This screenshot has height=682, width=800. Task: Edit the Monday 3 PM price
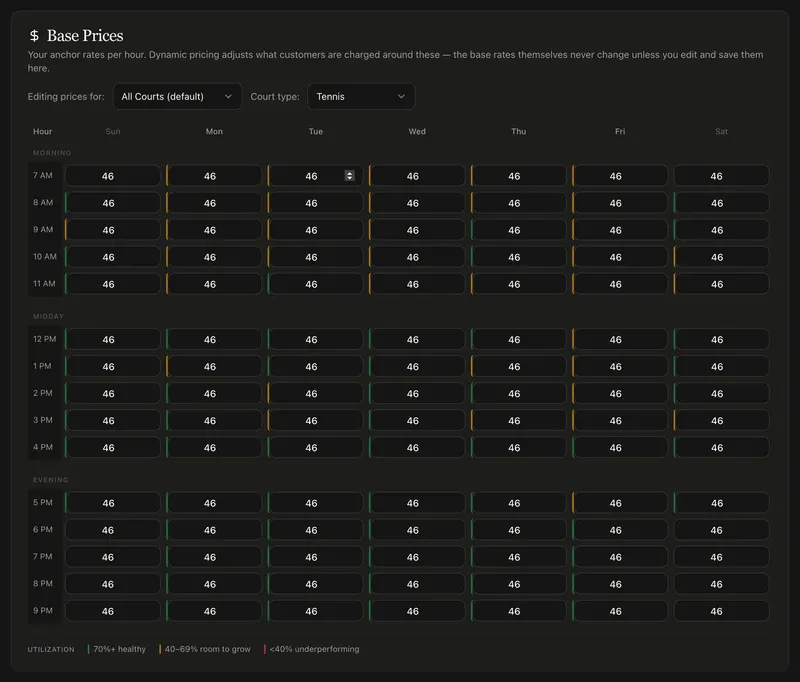coord(214,420)
